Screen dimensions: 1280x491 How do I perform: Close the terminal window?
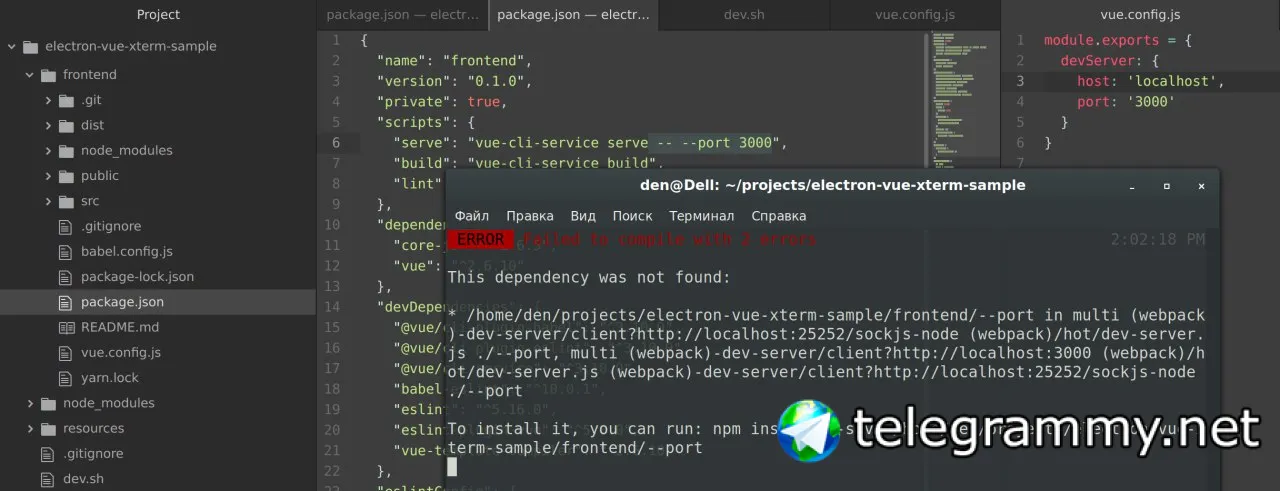pyautogui.click(x=1201, y=186)
